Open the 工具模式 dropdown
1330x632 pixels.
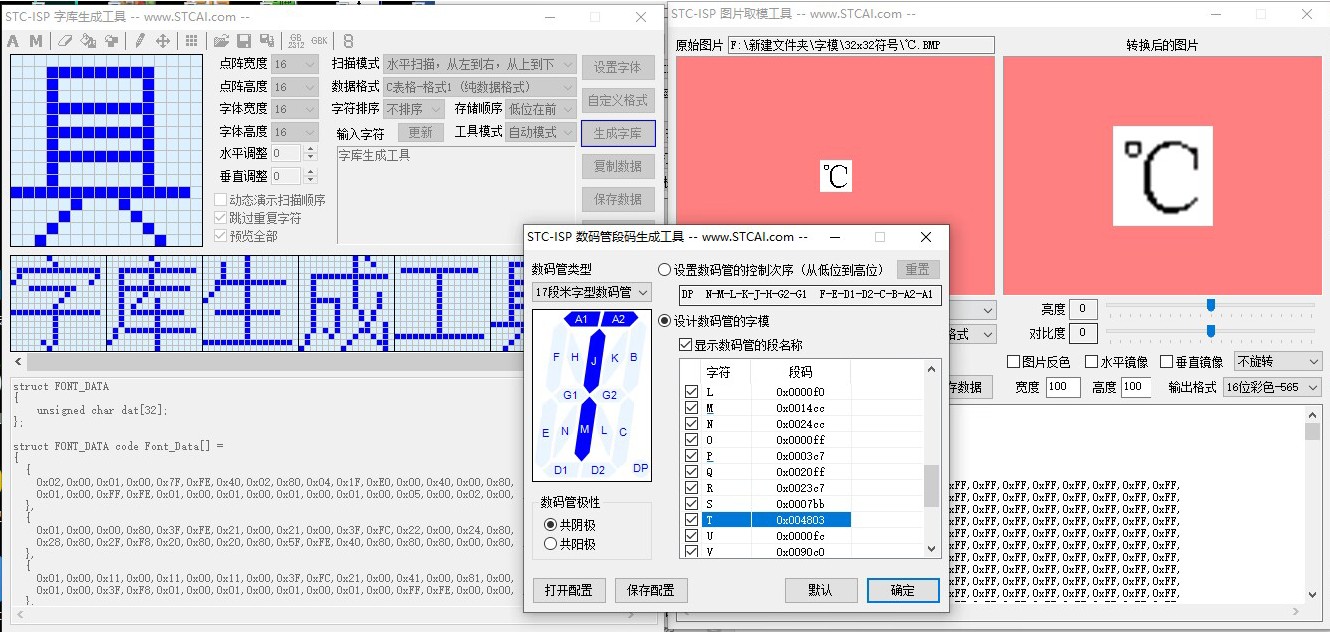541,132
